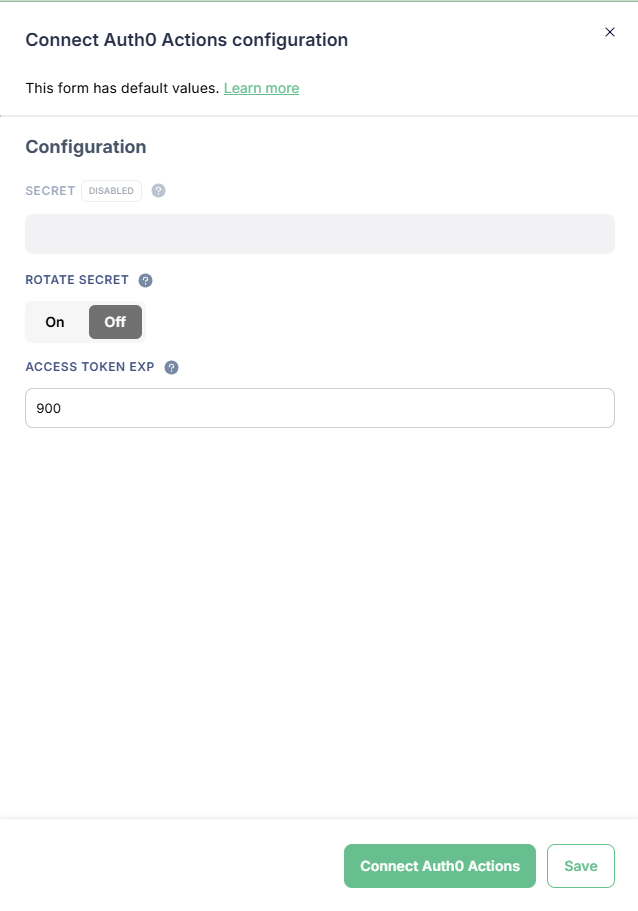Click the Disabled badge beside Secret

point(111,191)
